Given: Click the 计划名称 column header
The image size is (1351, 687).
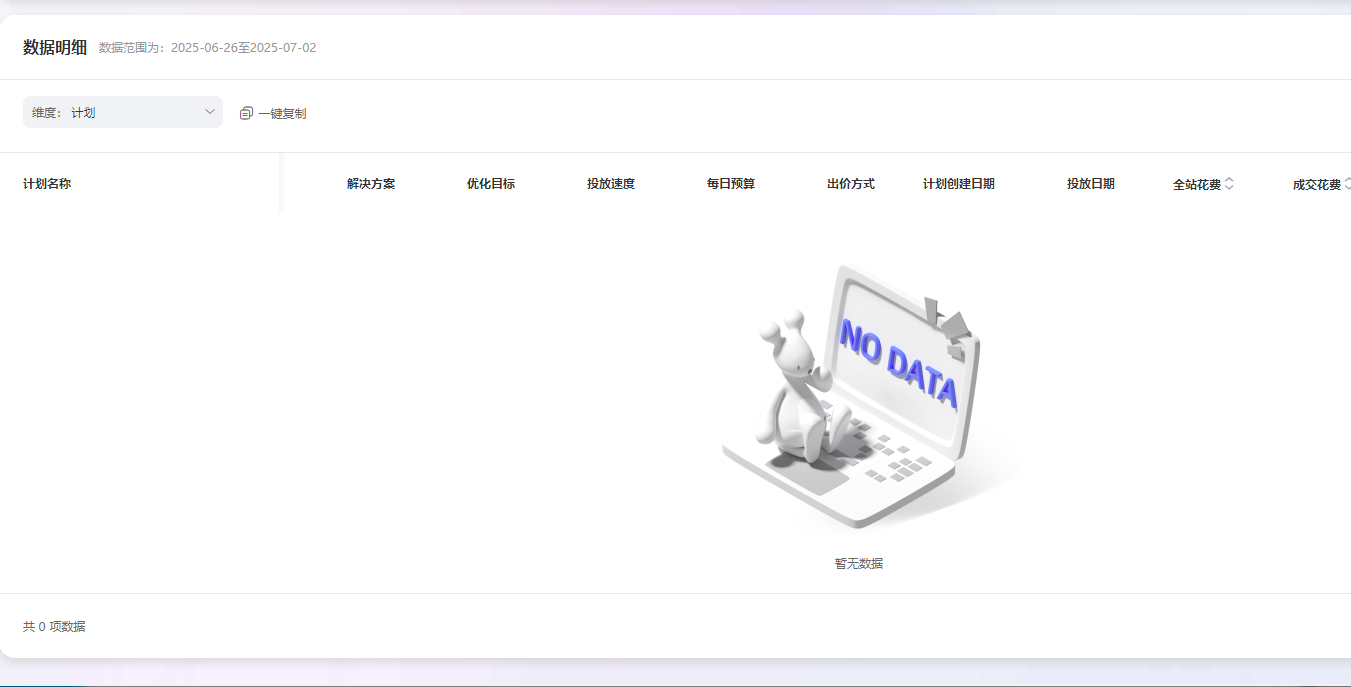Looking at the screenshot, I should pos(47,184).
